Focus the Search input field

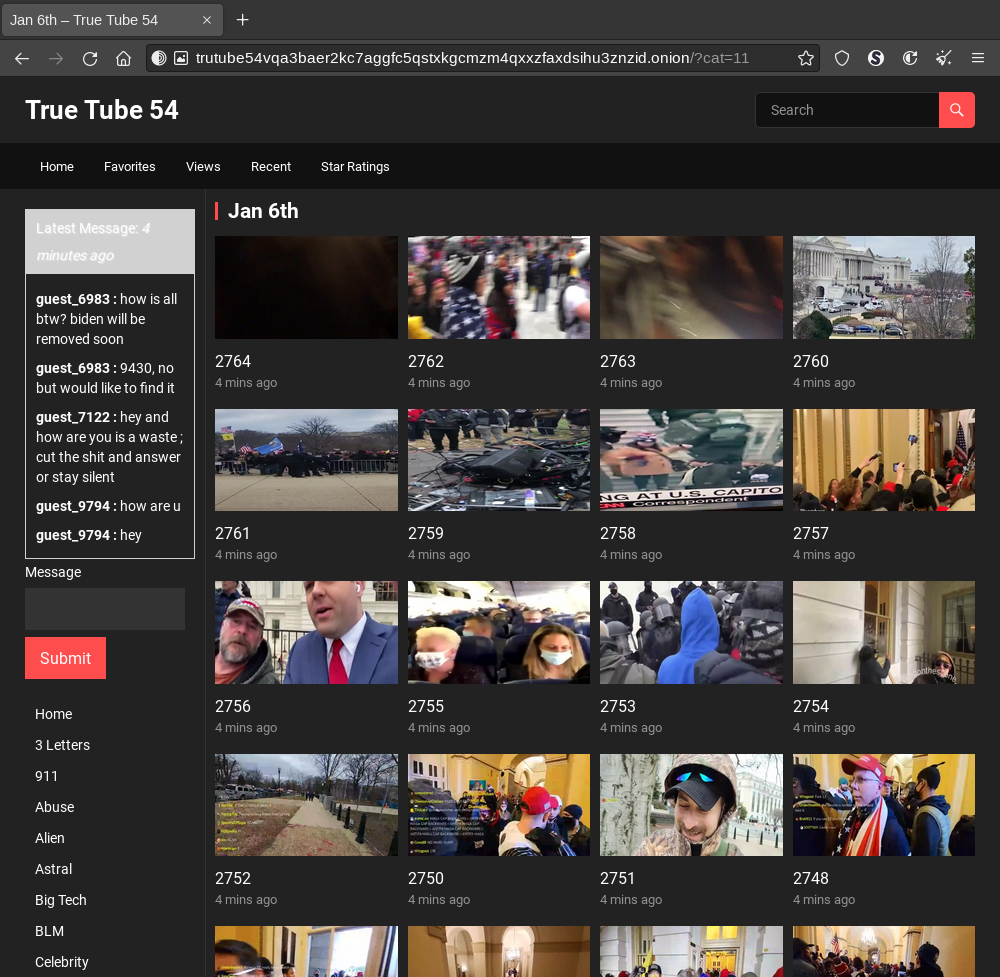(847, 110)
